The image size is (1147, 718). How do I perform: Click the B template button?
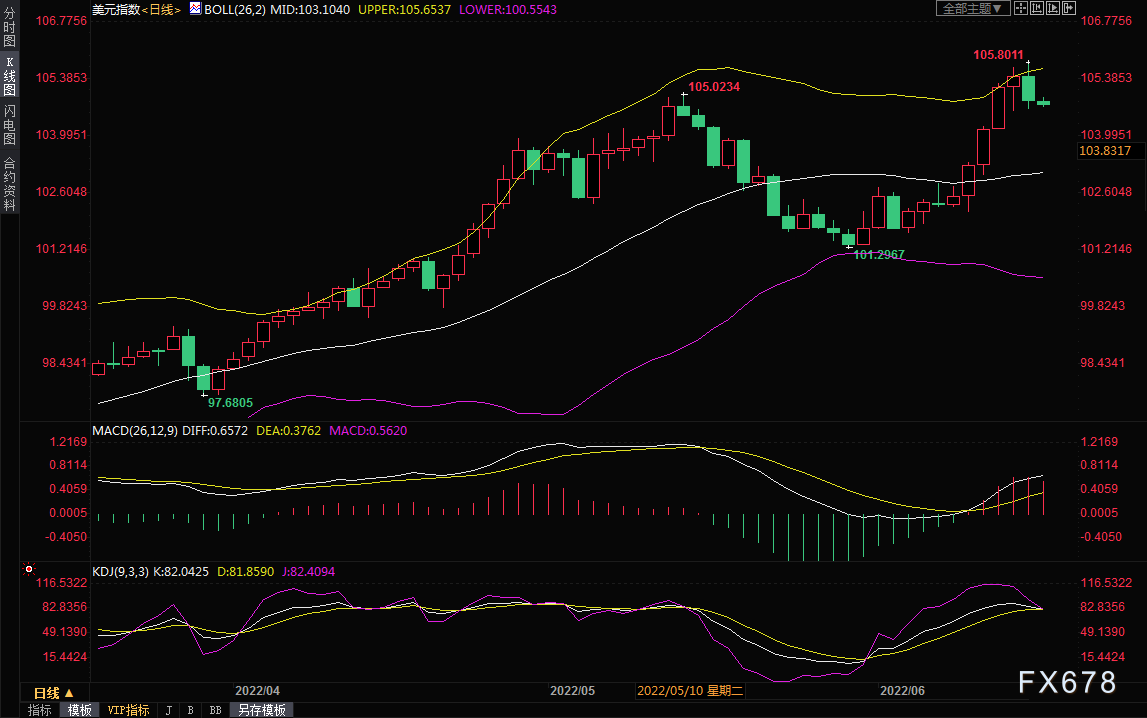(x=190, y=710)
